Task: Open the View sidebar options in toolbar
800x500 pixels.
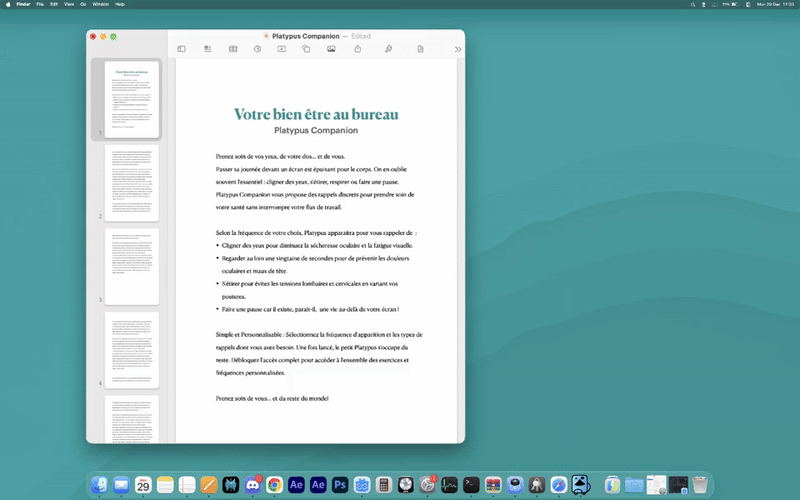Action: (181, 49)
